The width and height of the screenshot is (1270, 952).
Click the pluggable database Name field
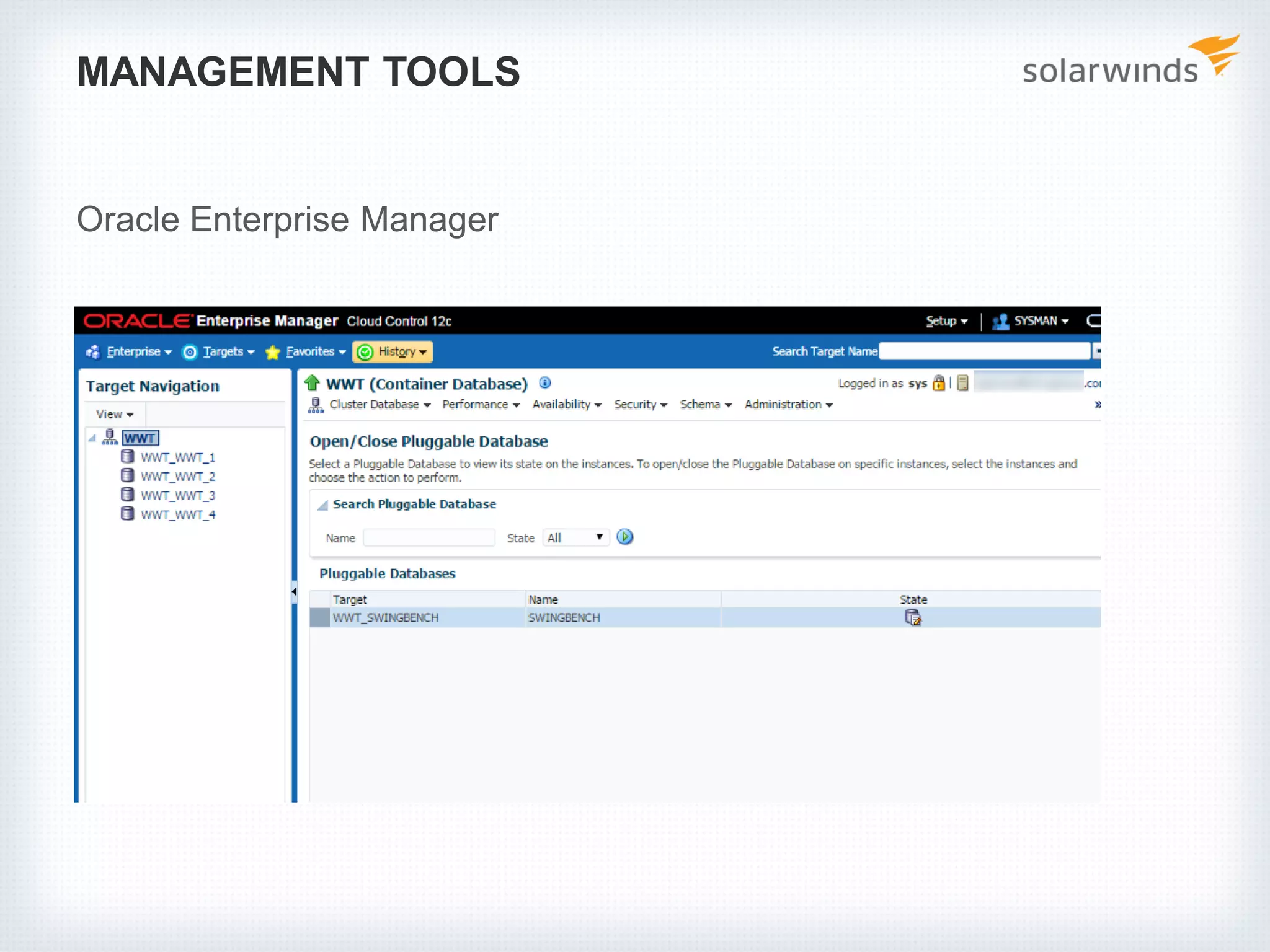pyautogui.click(x=429, y=537)
